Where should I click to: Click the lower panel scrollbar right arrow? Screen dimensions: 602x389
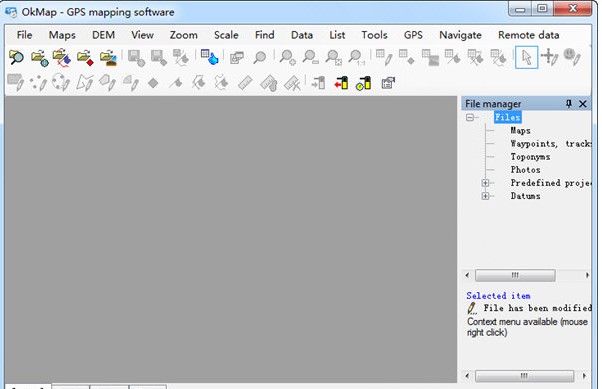click(584, 376)
